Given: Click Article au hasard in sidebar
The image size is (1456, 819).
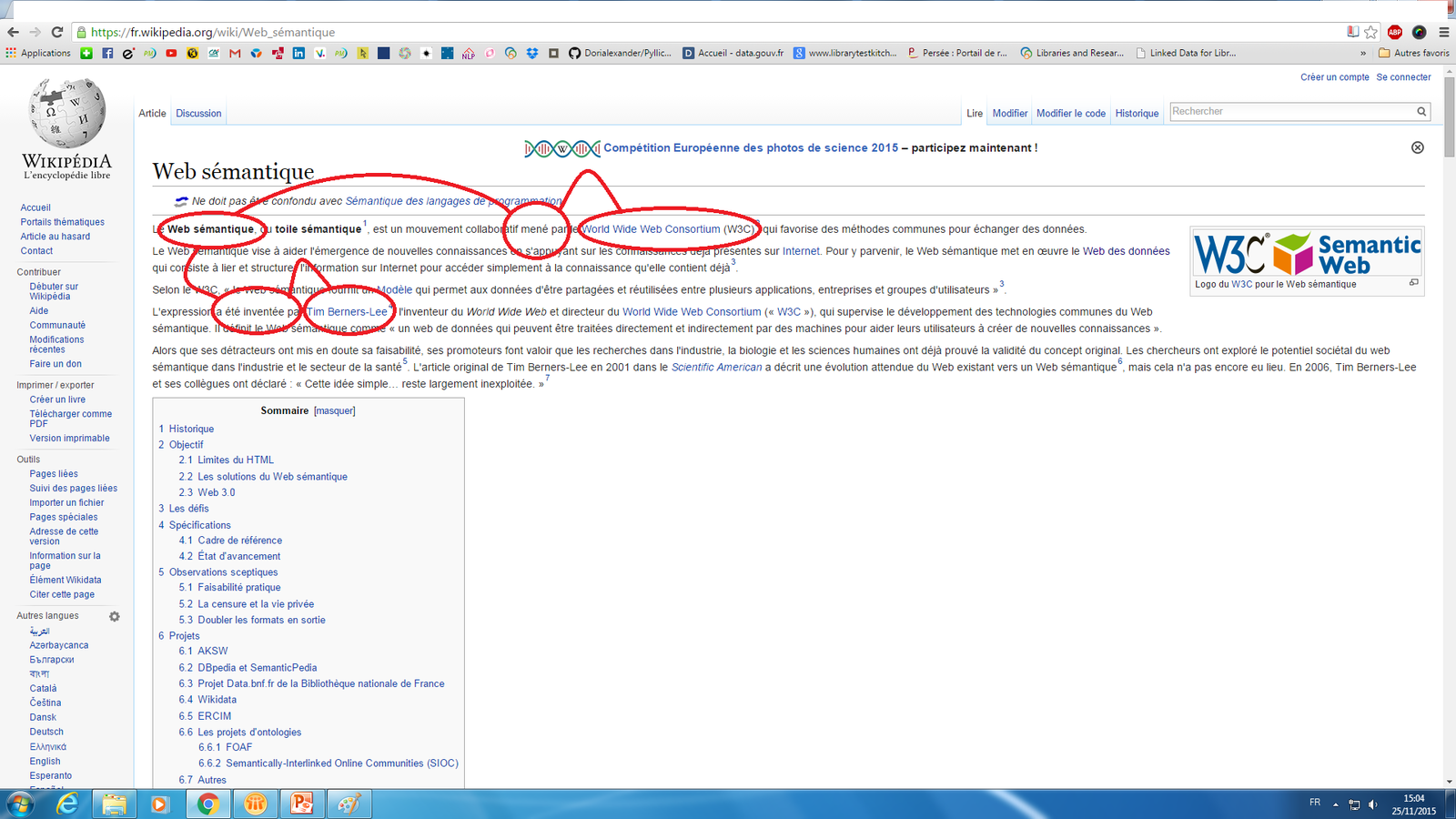Looking at the screenshot, I should point(56,237).
